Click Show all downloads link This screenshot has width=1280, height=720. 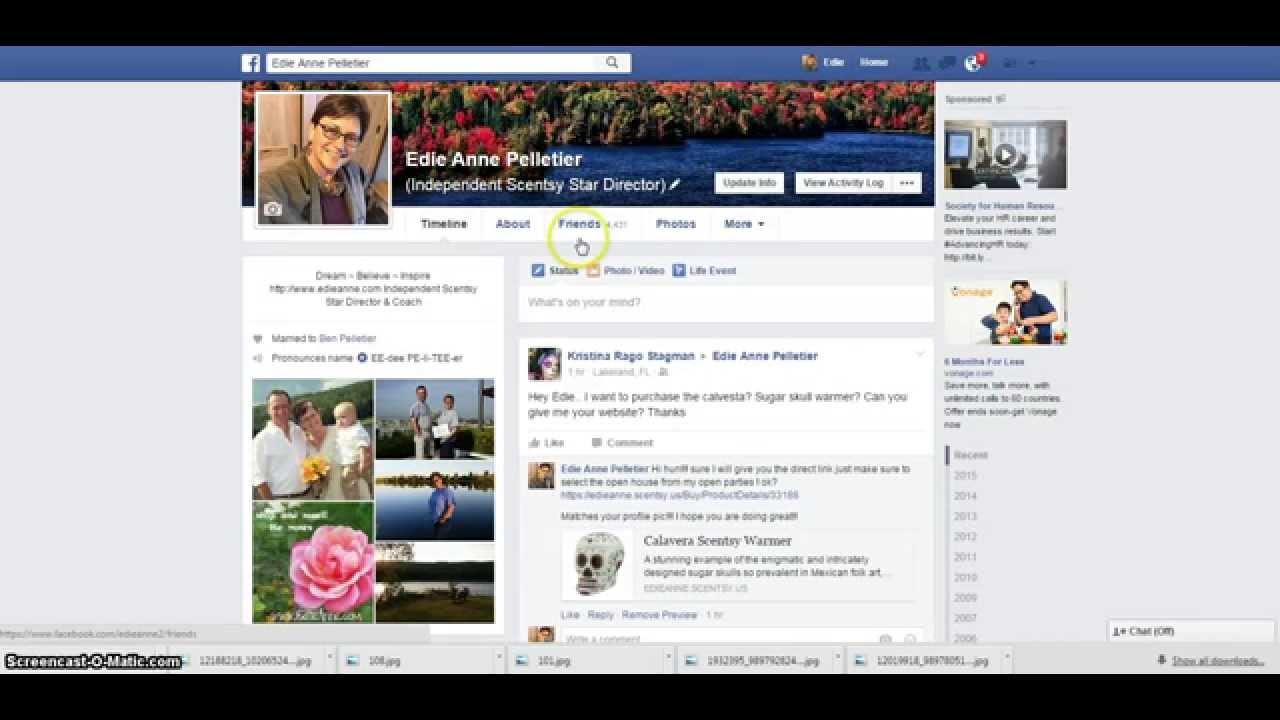click(x=1217, y=661)
